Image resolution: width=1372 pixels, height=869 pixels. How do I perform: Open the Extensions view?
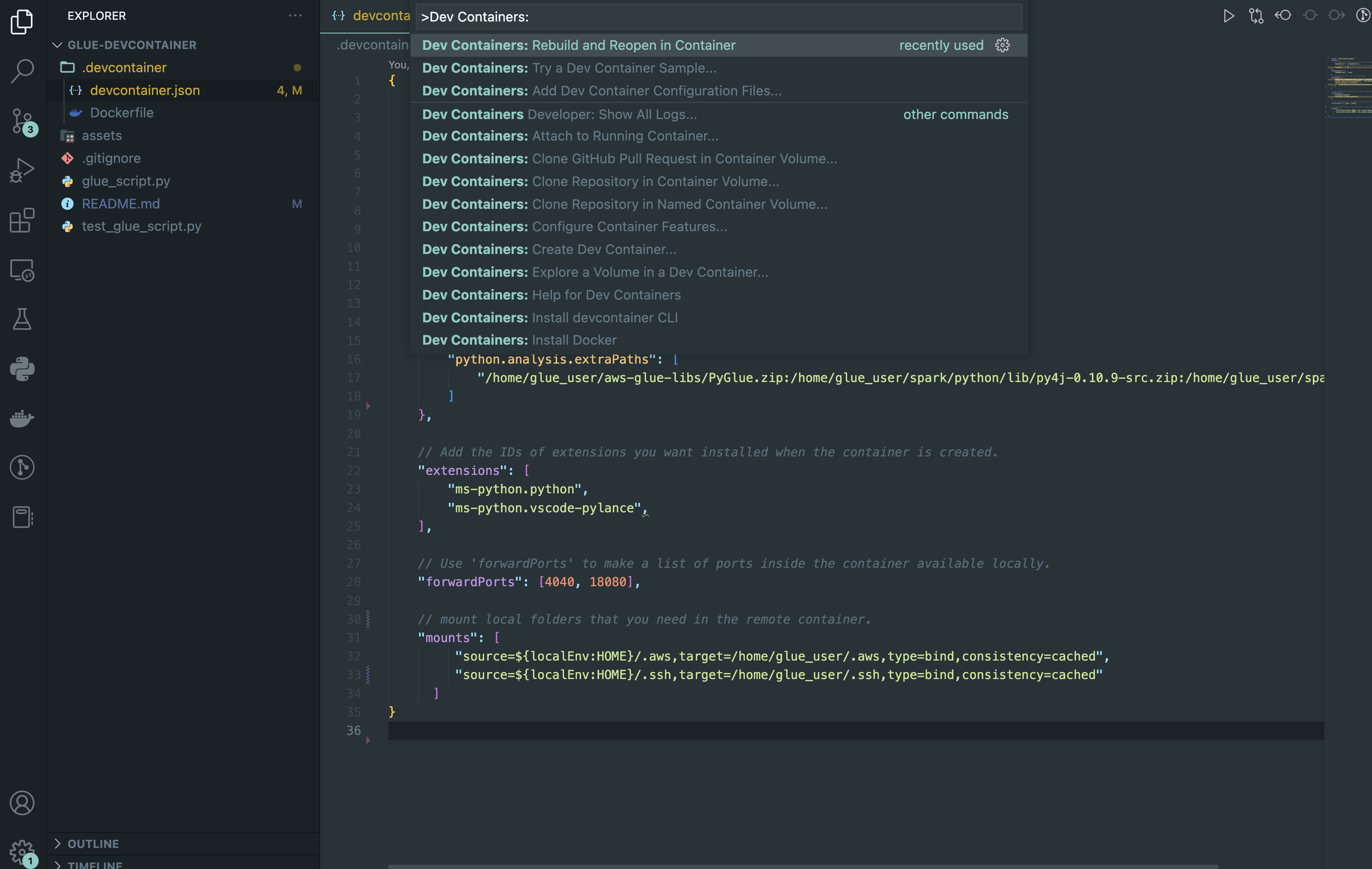tap(22, 220)
